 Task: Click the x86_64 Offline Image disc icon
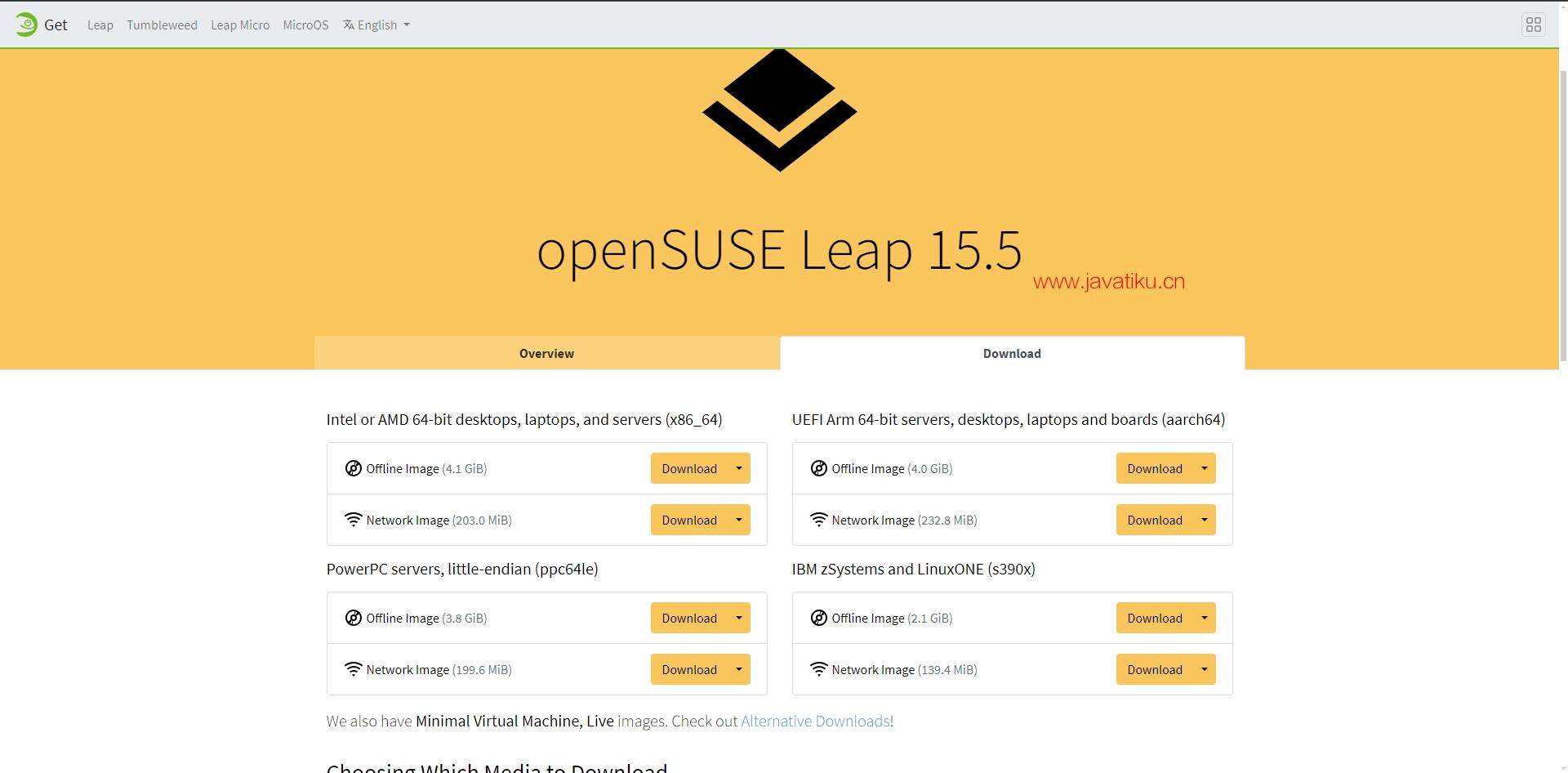coord(353,468)
